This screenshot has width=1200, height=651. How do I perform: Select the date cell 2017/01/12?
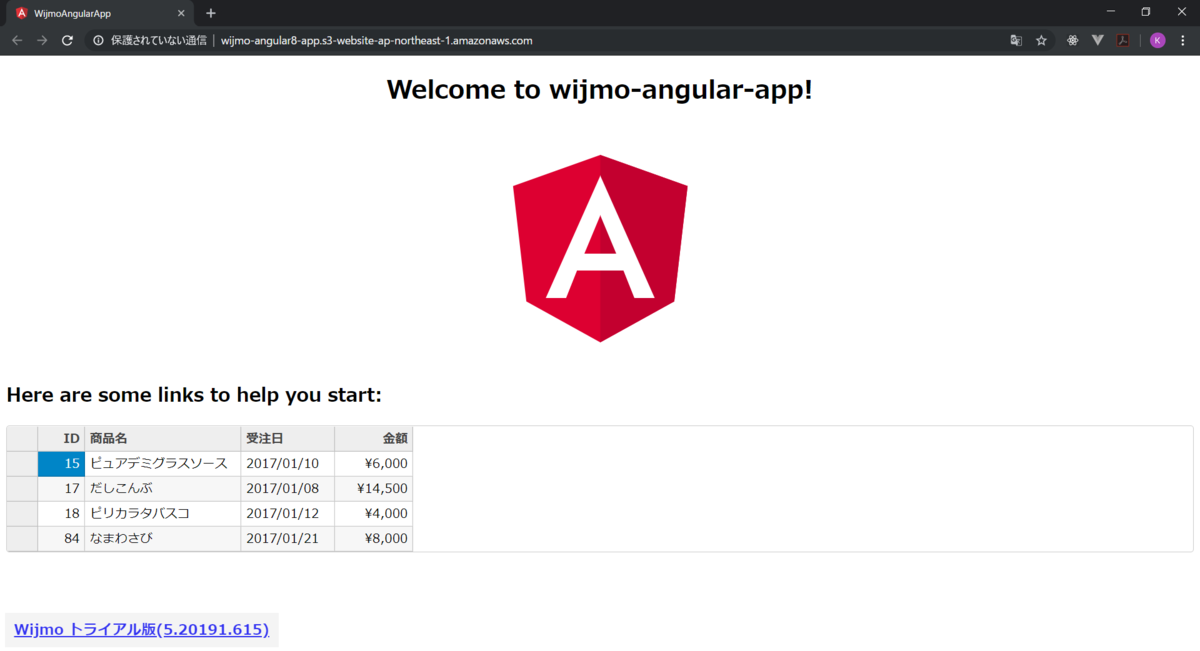coord(288,513)
